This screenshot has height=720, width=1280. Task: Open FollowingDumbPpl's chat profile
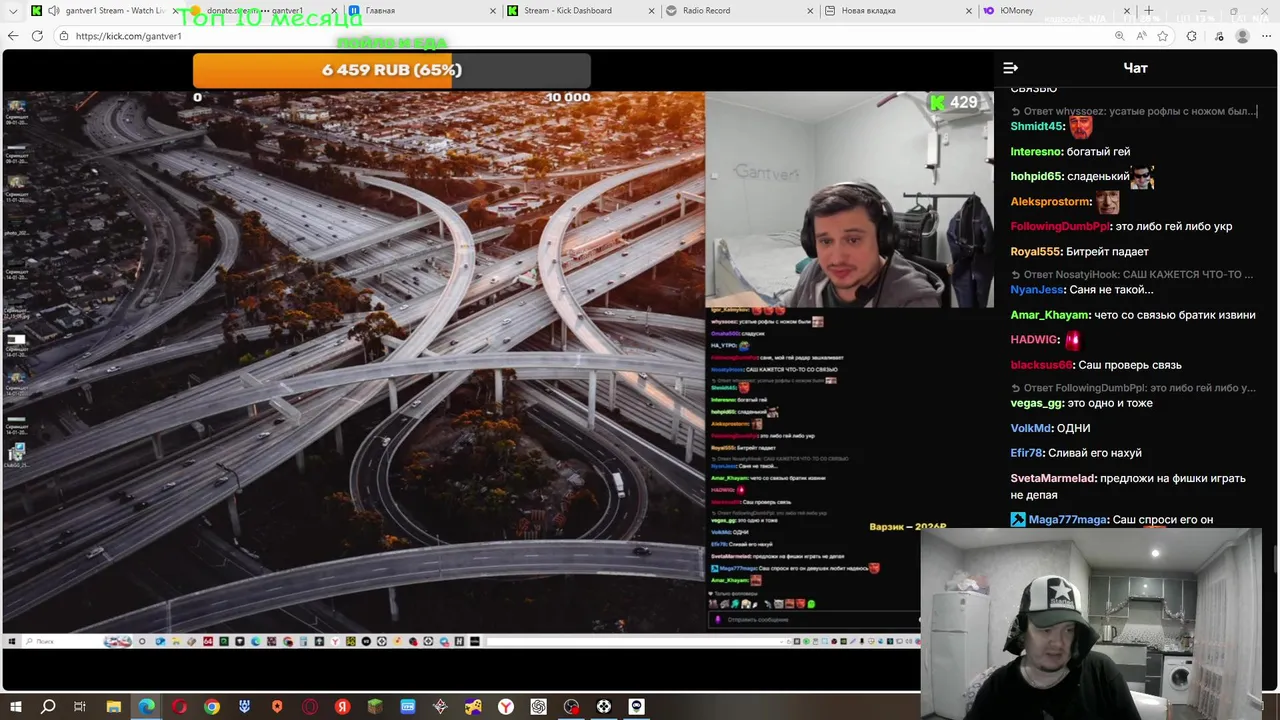1060,227
